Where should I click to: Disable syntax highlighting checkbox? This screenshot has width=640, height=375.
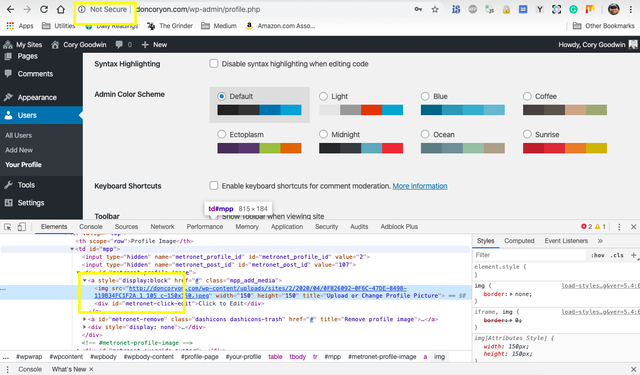[x=213, y=64]
